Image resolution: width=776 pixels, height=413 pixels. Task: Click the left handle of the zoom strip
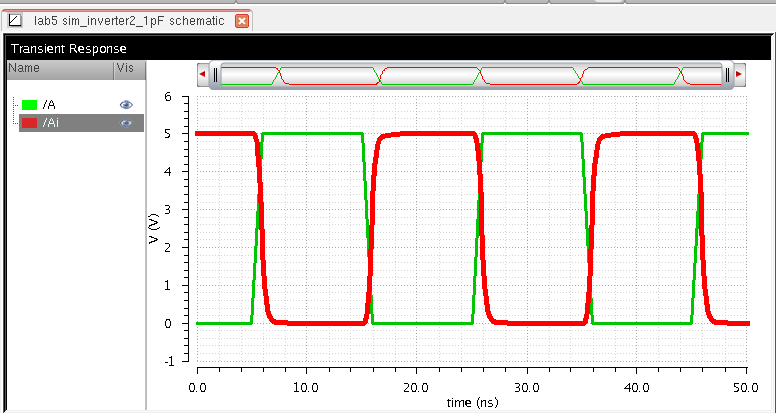[214, 75]
